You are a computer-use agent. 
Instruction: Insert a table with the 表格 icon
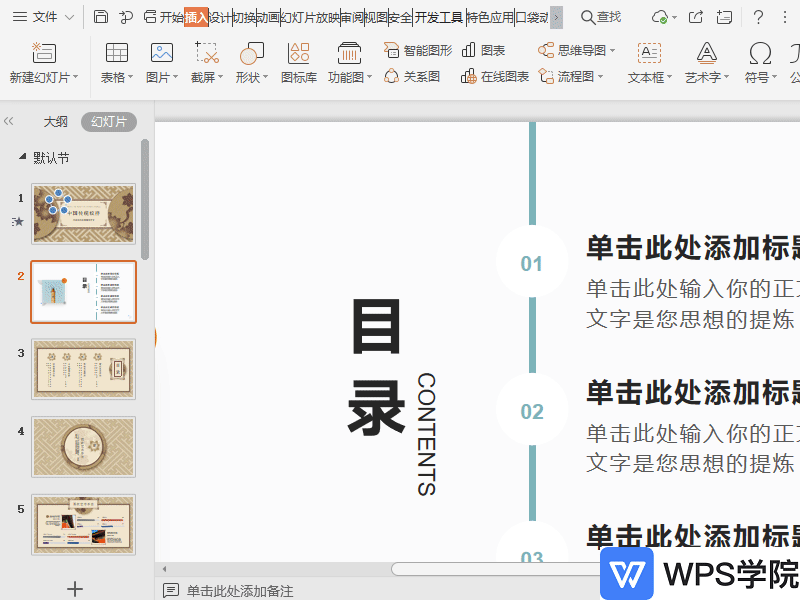116,53
